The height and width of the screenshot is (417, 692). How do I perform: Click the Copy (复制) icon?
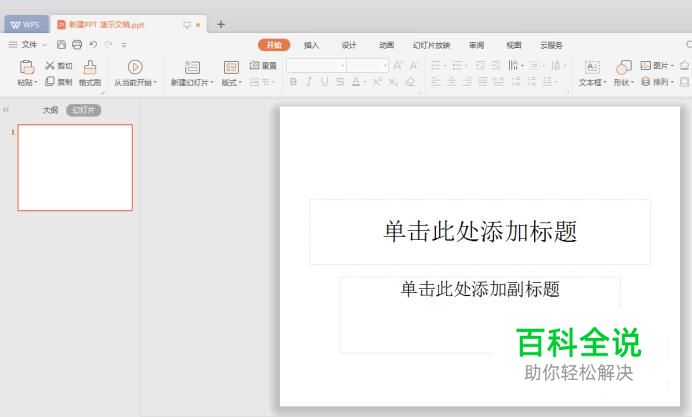tap(50, 82)
